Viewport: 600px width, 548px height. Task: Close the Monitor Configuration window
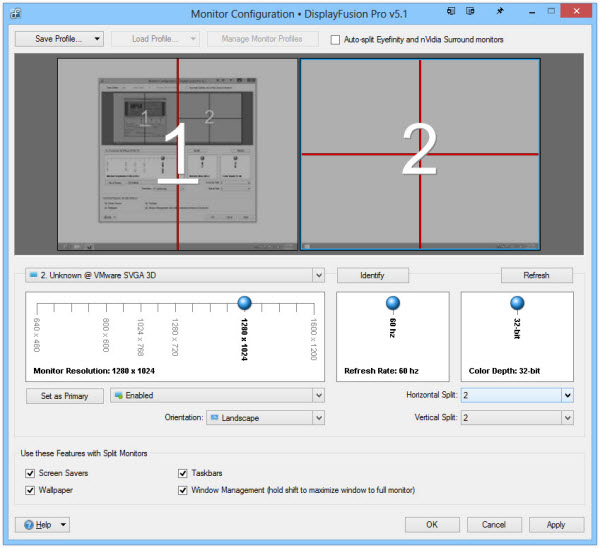(x=576, y=11)
